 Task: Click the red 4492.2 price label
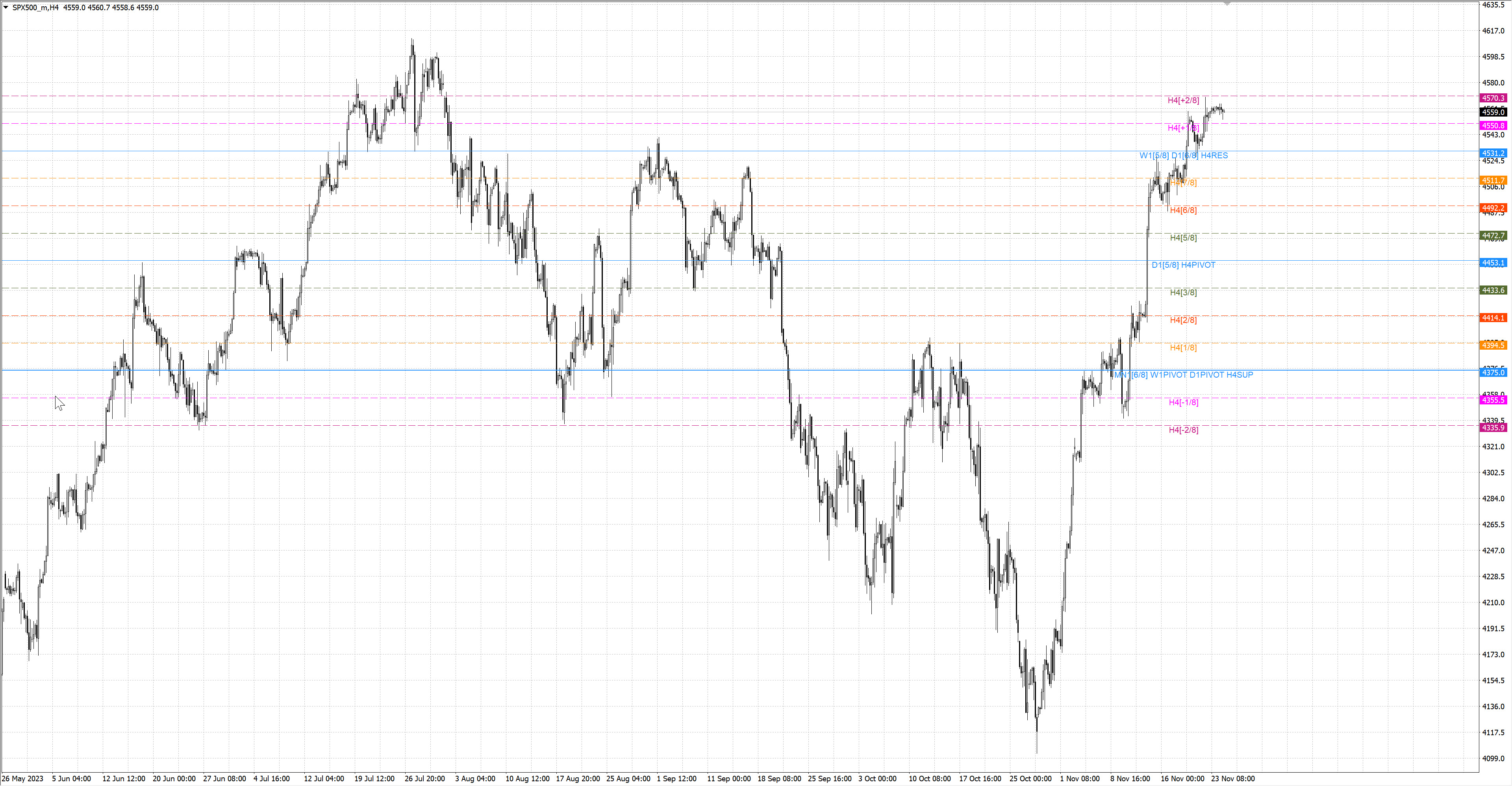pyautogui.click(x=1493, y=208)
